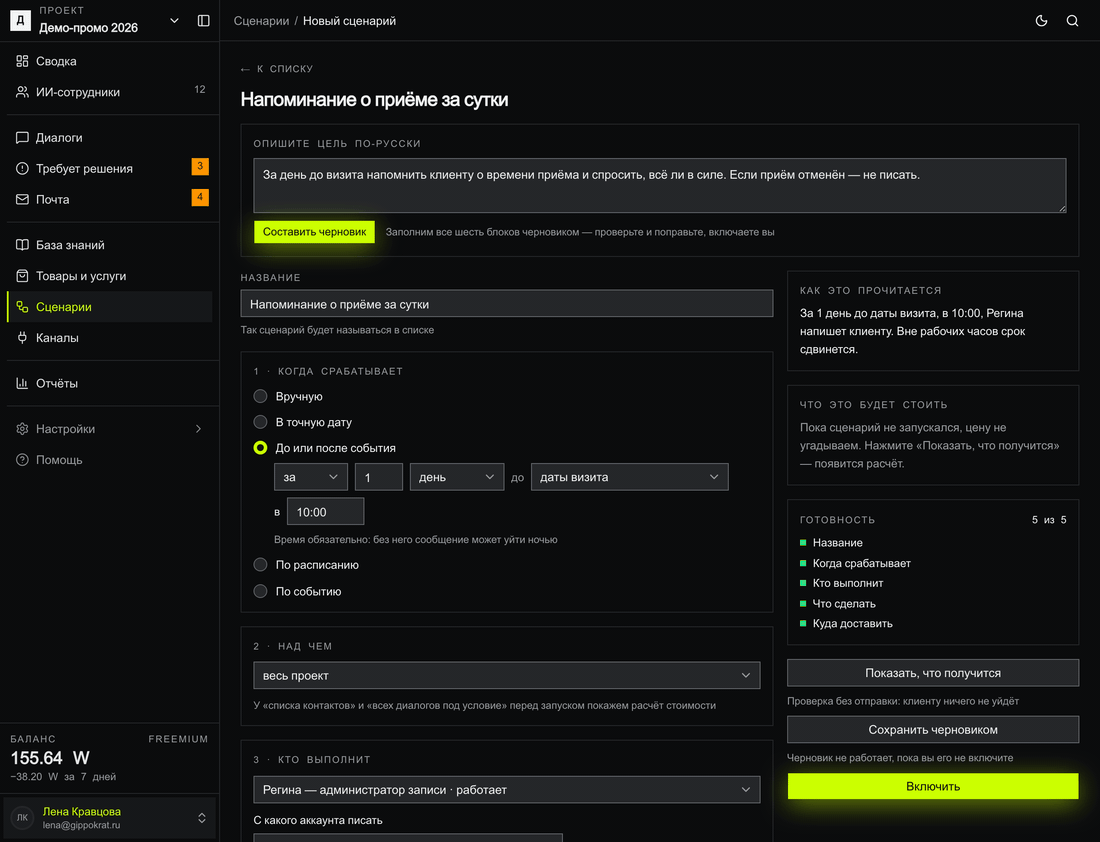Click the Отчёты chart icon
The image size is (1100, 842).
22,383
